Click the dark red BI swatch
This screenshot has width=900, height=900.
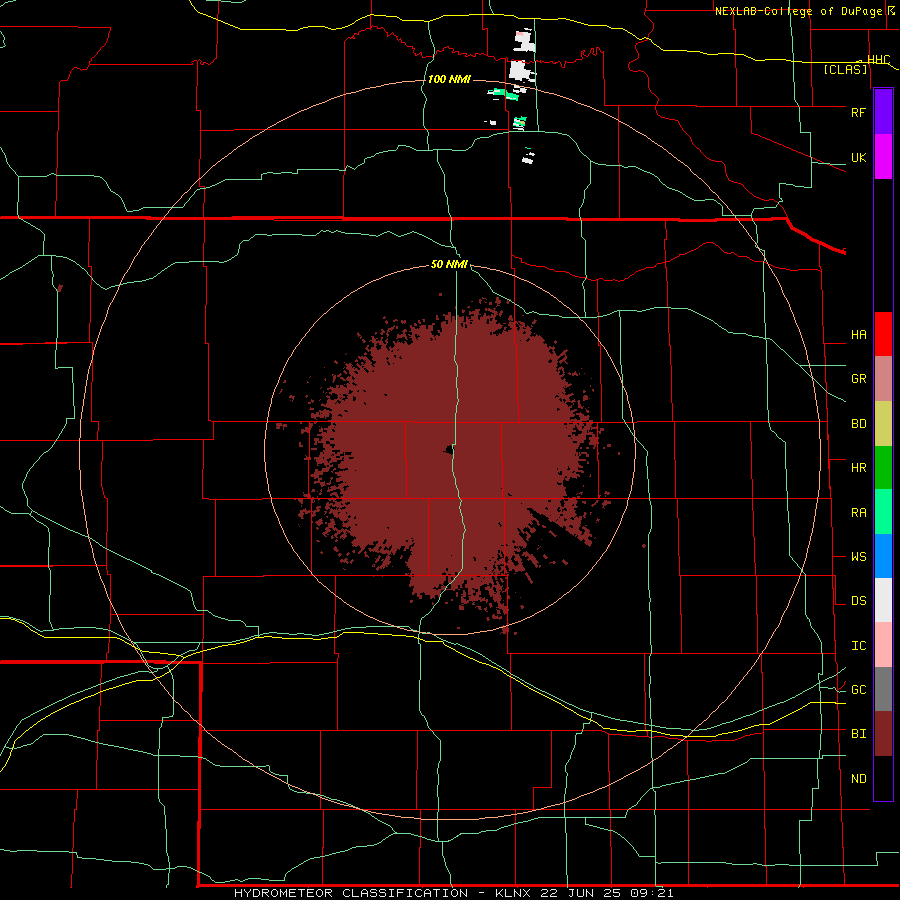coord(883,734)
